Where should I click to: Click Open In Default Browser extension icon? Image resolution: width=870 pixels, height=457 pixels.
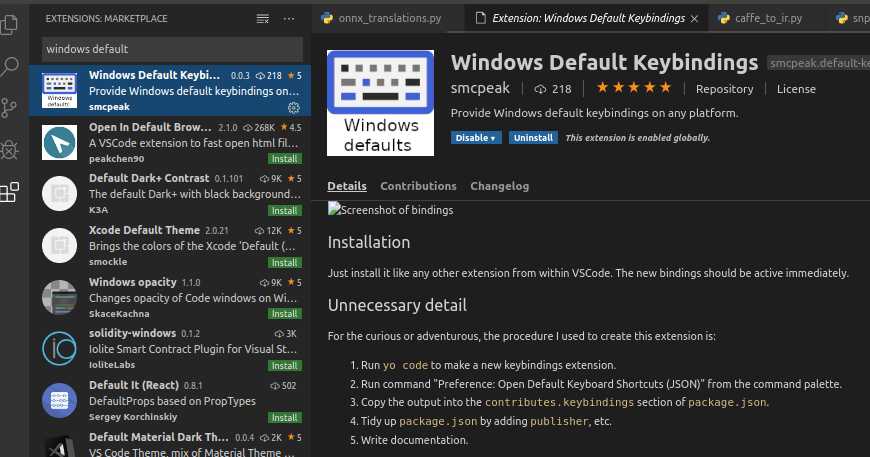(59, 143)
